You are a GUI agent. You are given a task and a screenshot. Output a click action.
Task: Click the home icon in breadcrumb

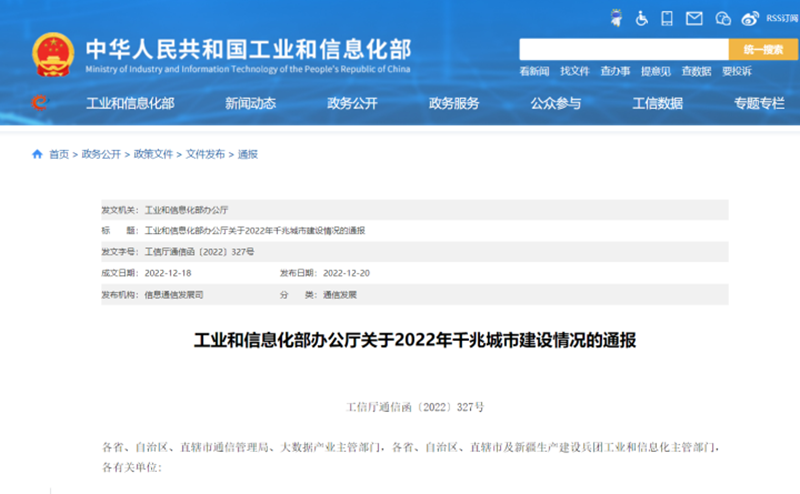click(x=37, y=154)
